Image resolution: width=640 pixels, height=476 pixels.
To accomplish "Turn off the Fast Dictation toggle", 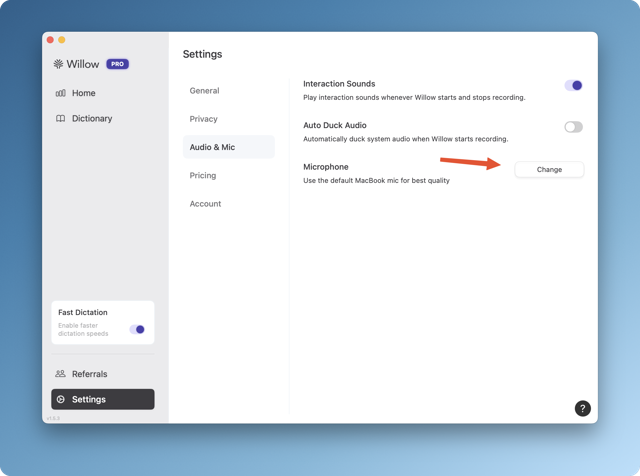I will point(137,329).
